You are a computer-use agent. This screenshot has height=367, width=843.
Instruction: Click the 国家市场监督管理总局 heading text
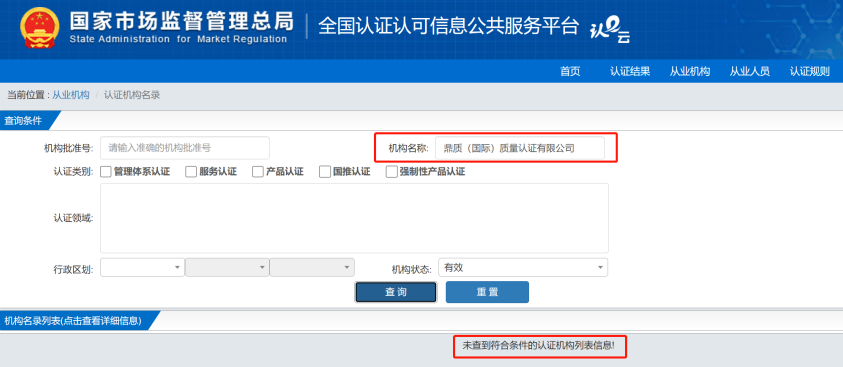tap(182, 20)
